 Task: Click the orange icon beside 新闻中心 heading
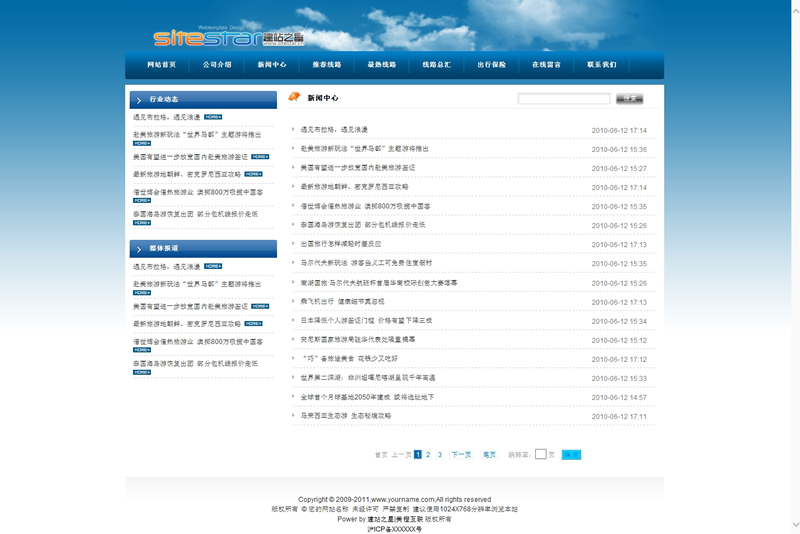294,97
